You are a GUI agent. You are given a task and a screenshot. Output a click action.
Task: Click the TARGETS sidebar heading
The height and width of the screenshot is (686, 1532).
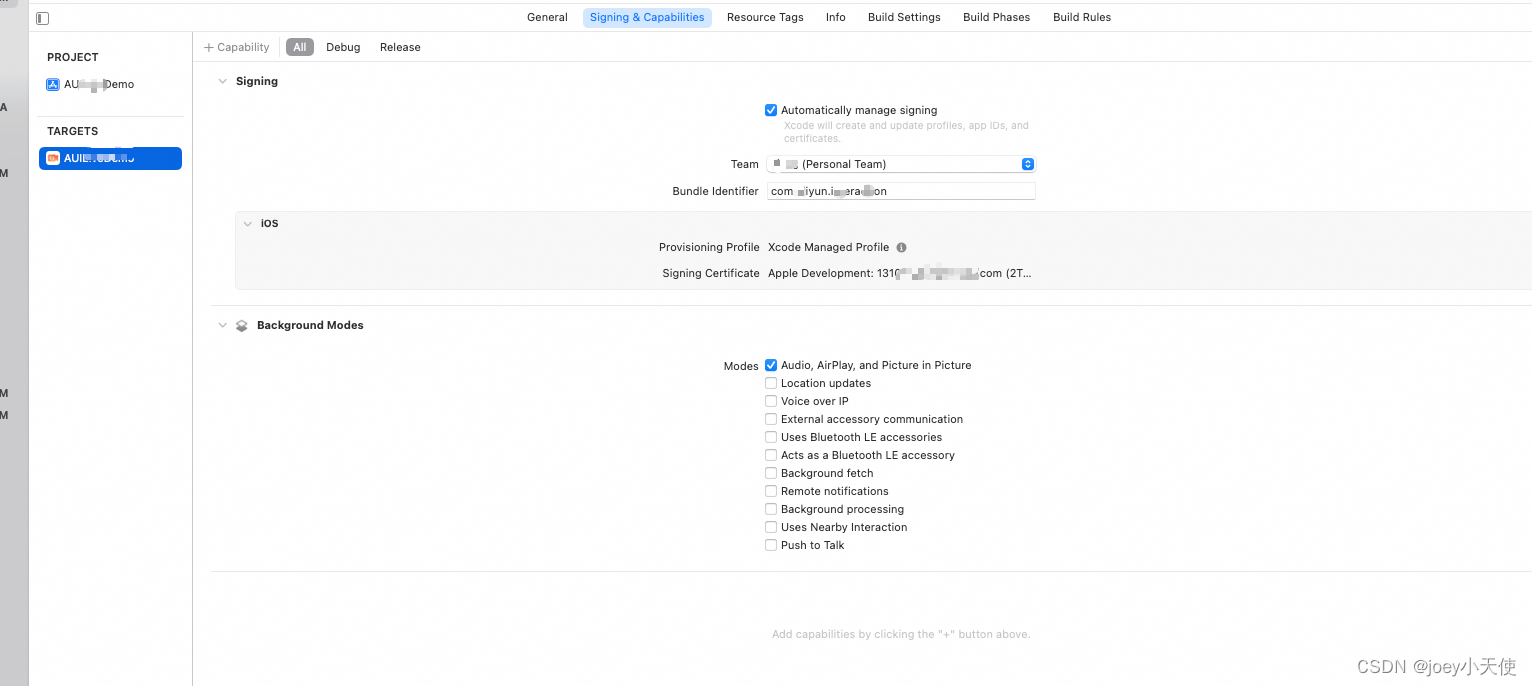73,131
